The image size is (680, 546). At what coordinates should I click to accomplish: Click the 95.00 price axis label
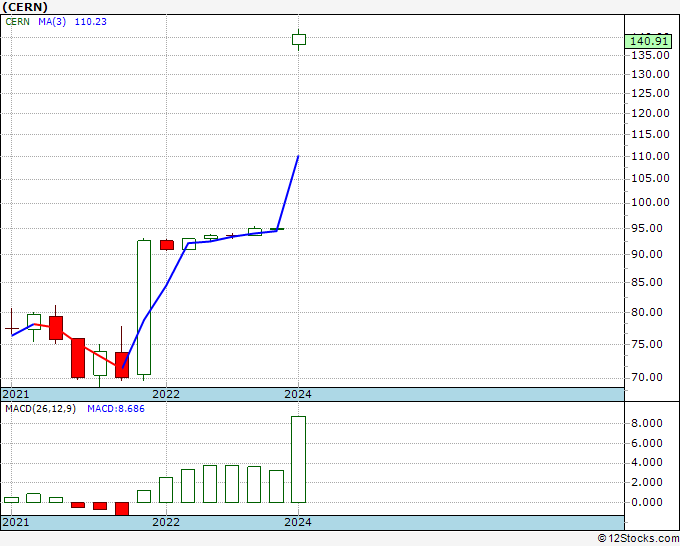[x=653, y=228]
